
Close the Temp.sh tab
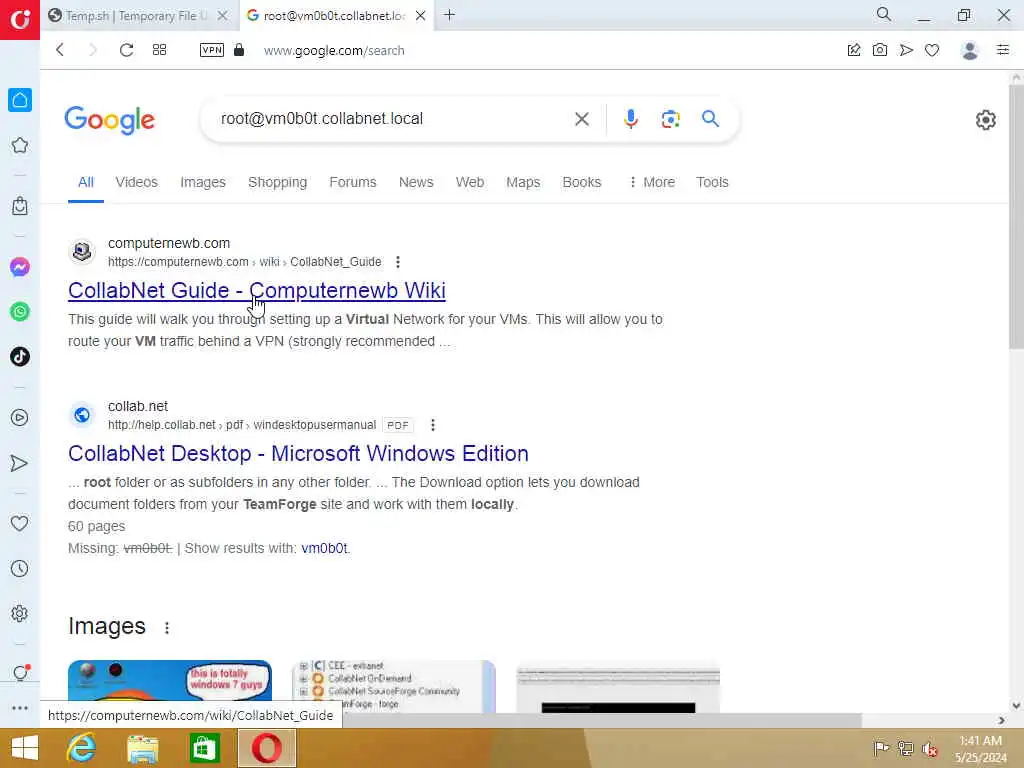point(223,16)
